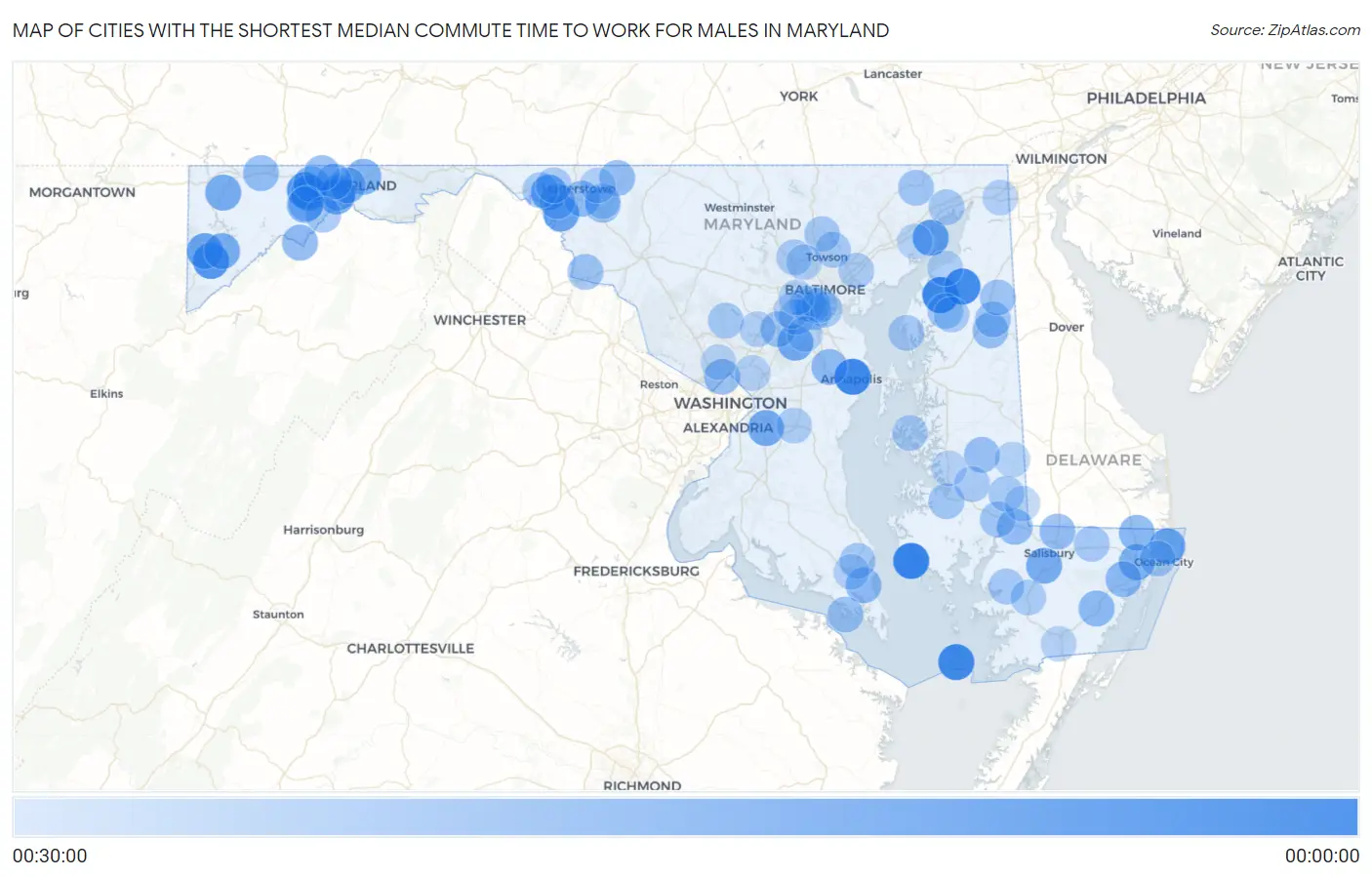The height and width of the screenshot is (877, 1372).
Task: Click the data bubble over Annapolis
Action: coord(852,377)
